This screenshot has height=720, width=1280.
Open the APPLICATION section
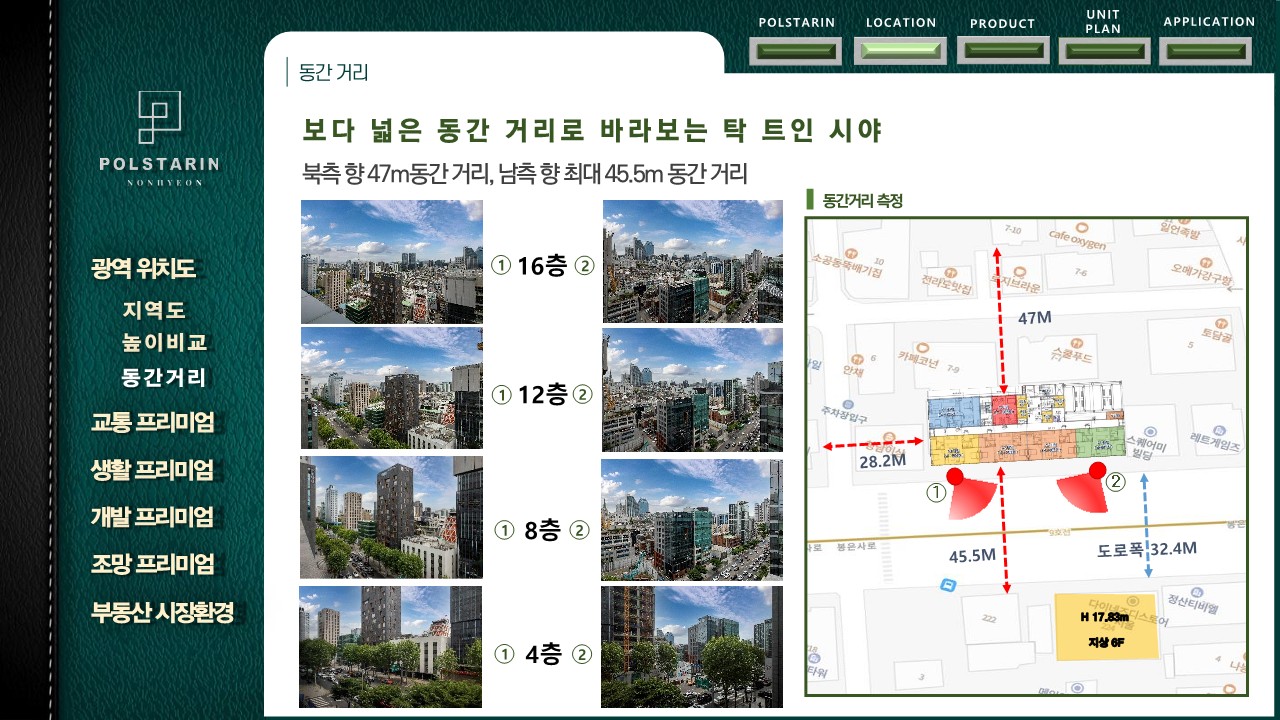point(1208,51)
